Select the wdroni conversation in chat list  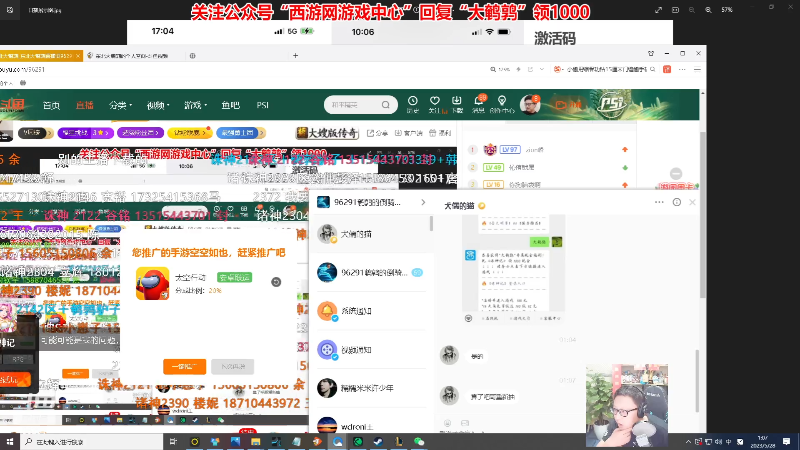point(371,426)
